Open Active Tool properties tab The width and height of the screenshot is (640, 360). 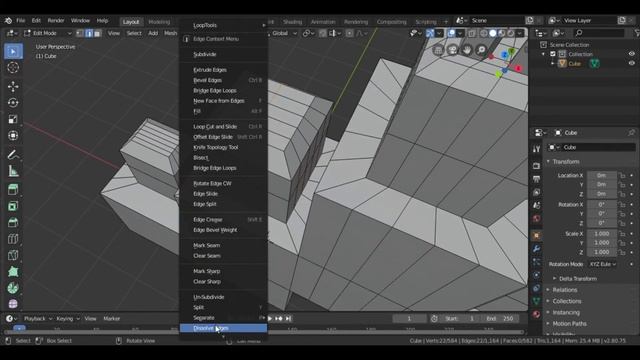click(x=536, y=149)
